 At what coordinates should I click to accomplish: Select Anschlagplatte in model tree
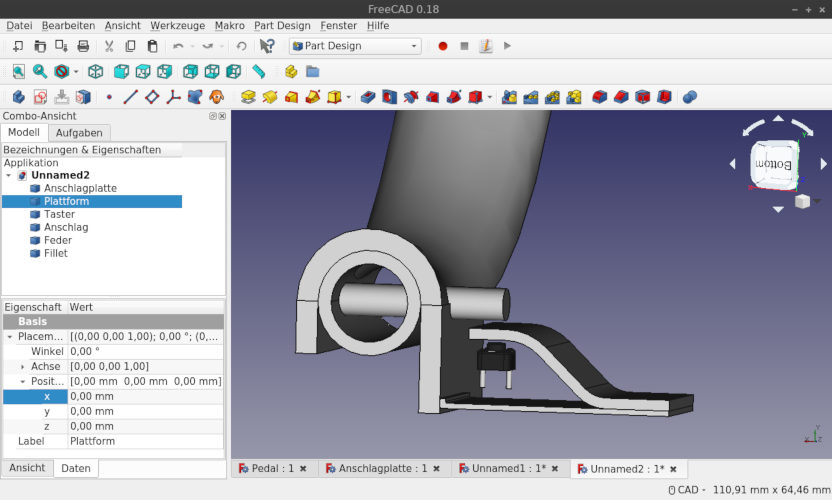click(x=80, y=188)
